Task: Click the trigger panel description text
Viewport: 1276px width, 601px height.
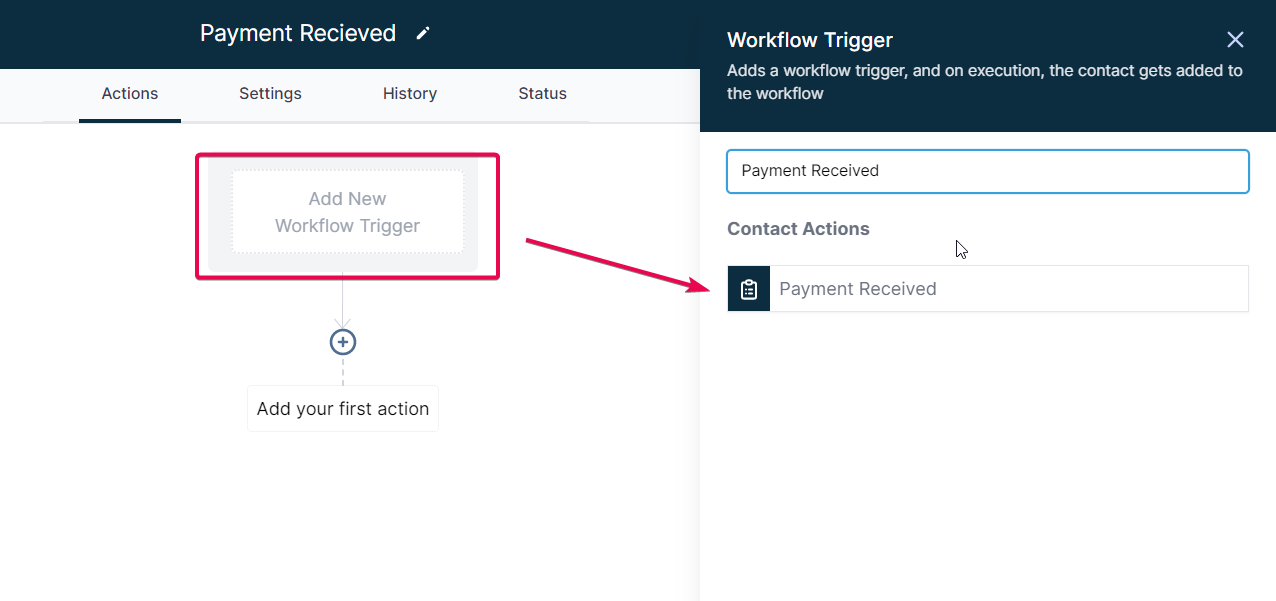Action: [x=984, y=82]
